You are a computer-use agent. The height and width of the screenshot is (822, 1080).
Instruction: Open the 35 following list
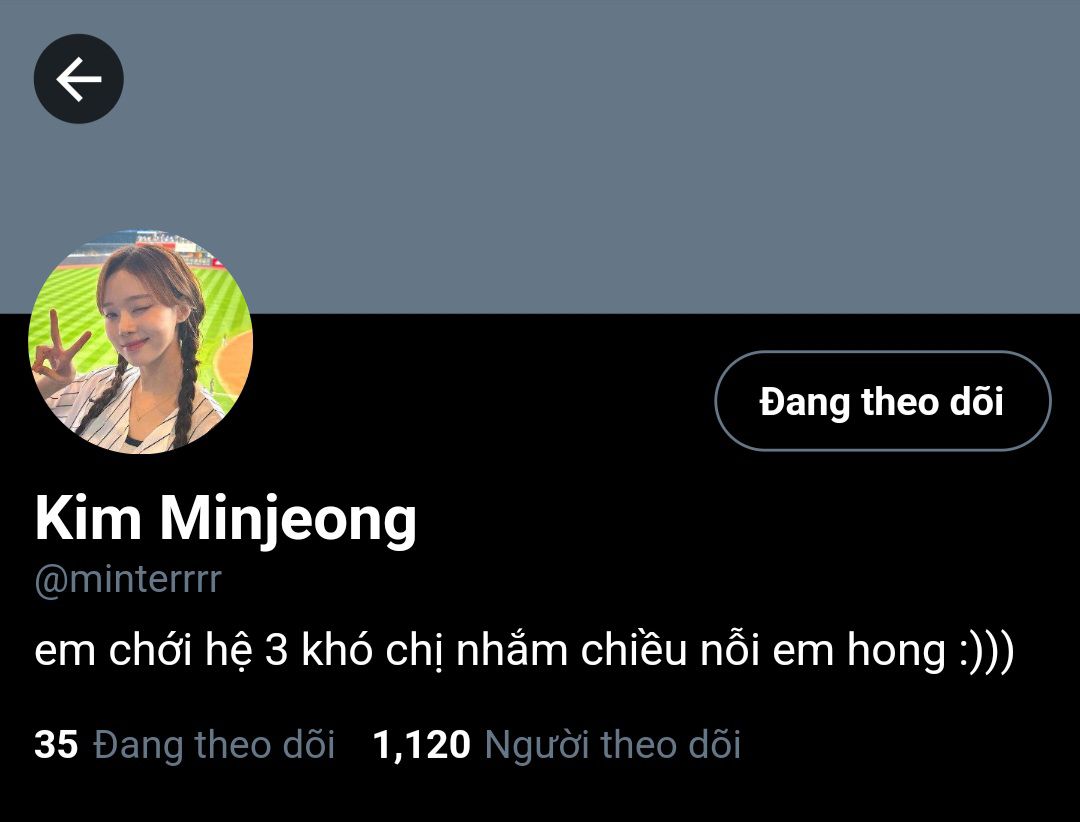[x=185, y=745]
